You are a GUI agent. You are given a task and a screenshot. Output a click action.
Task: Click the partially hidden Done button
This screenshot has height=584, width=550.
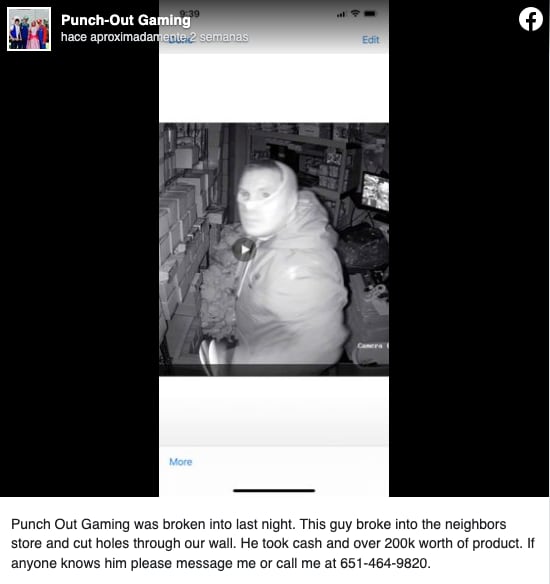[181, 40]
